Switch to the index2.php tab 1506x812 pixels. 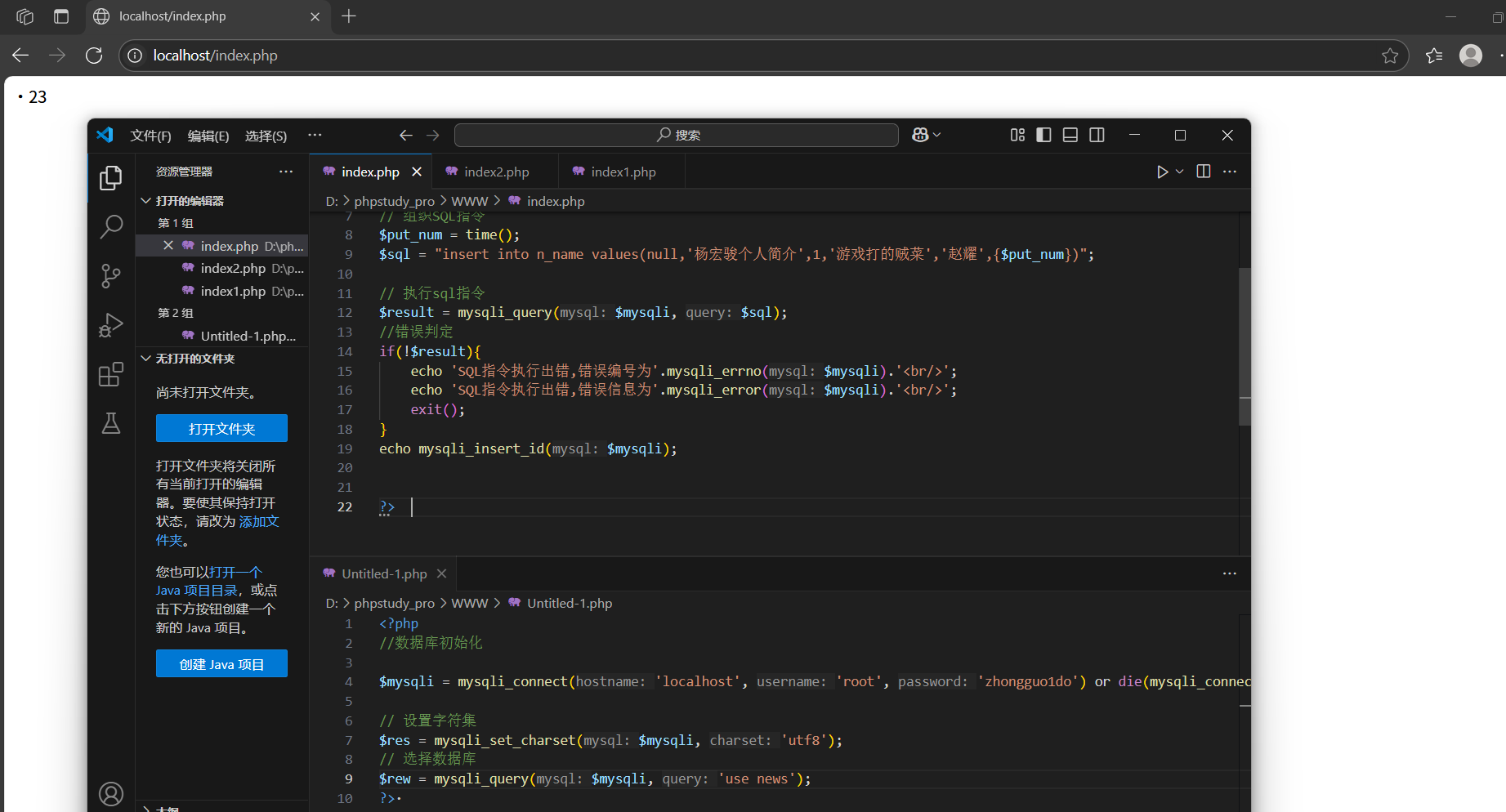click(496, 172)
